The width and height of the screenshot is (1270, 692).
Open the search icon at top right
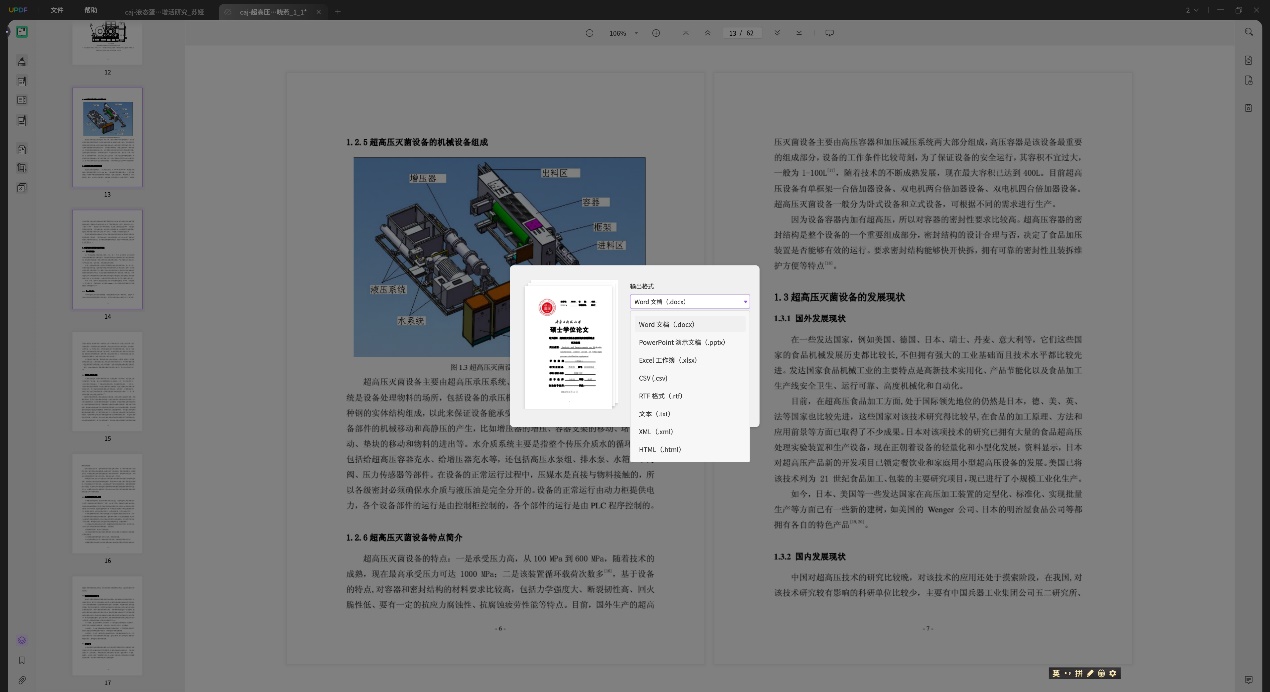coord(1249,32)
